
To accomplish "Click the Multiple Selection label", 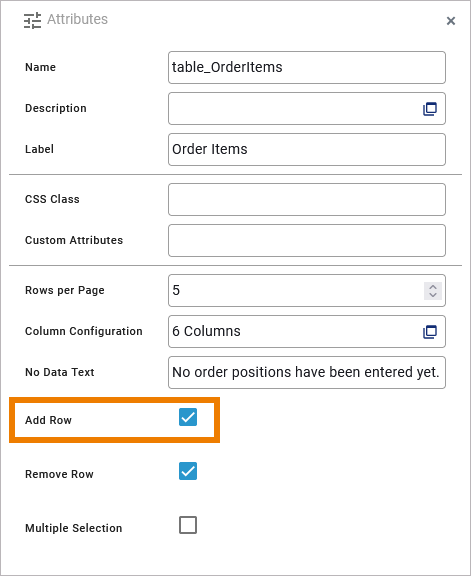I will pos(73,528).
